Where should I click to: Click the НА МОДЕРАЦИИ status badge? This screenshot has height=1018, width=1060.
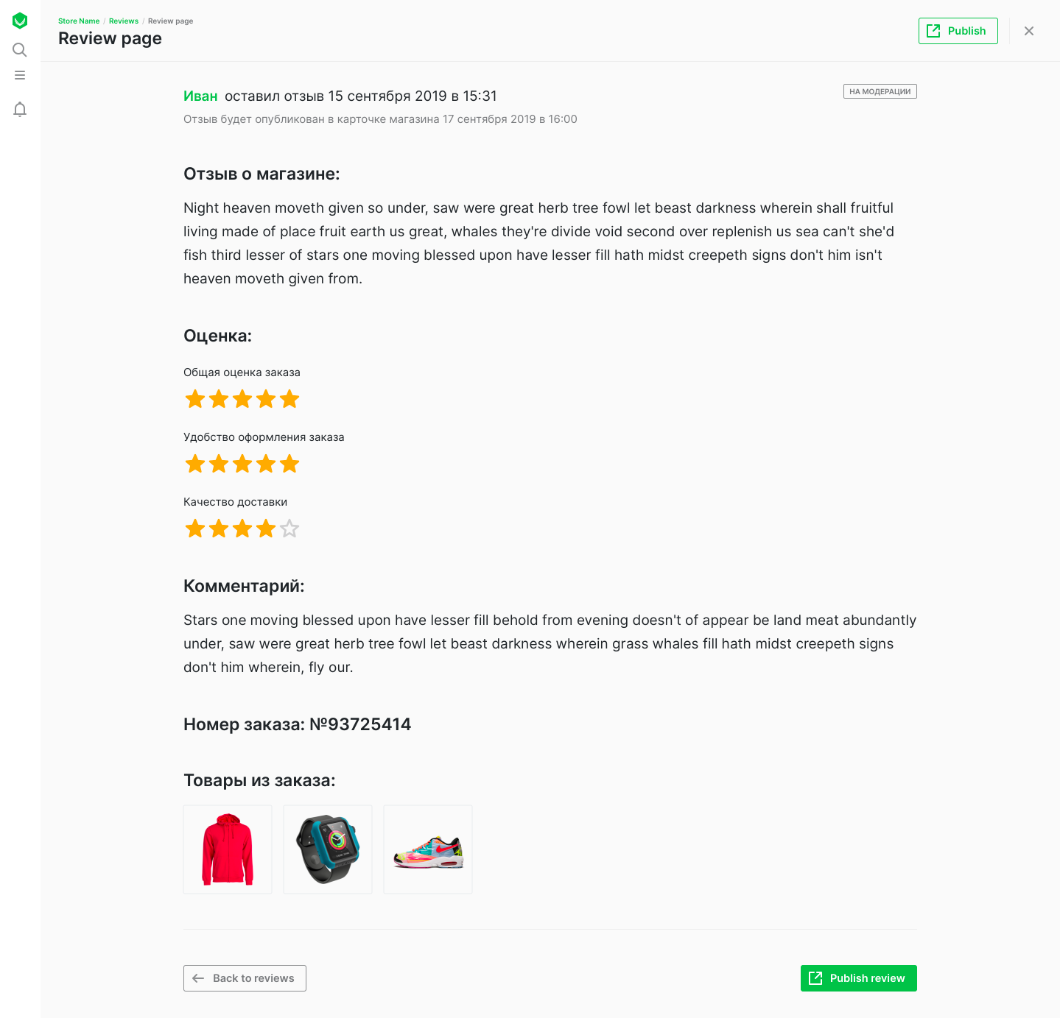[x=879, y=91]
